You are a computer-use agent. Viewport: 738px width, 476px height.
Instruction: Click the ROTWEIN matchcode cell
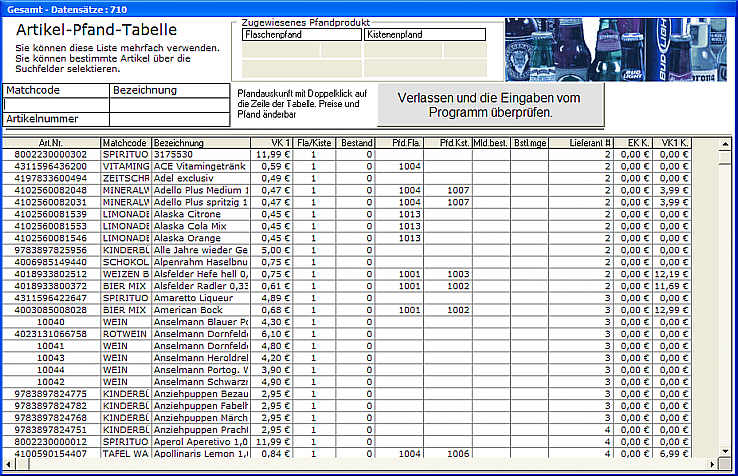coord(126,334)
